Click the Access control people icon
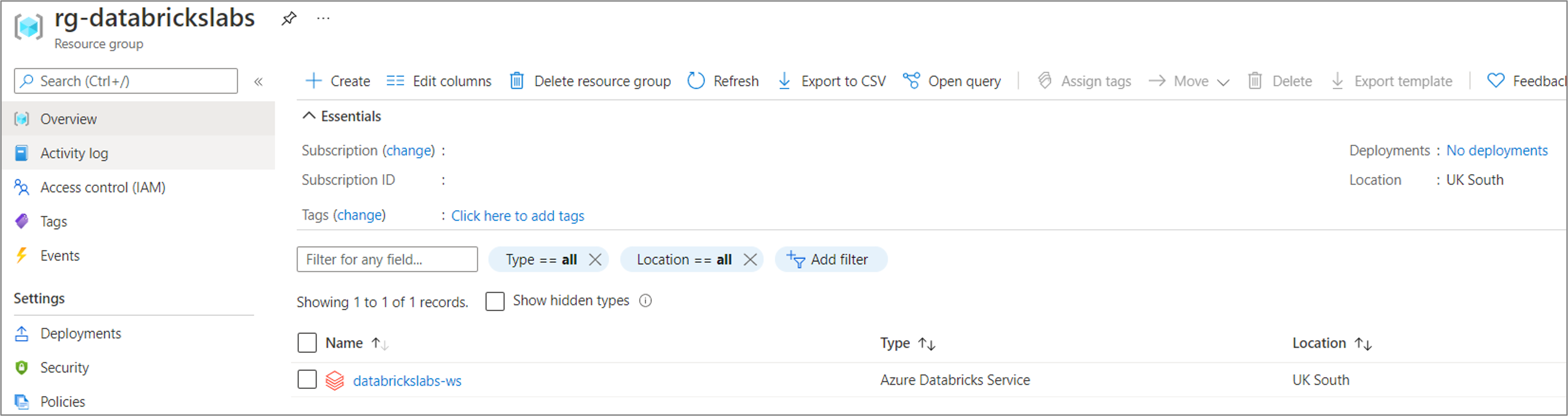Image resolution: width=1568 pixels, height=416 pixels. click(x=22, y=187)
